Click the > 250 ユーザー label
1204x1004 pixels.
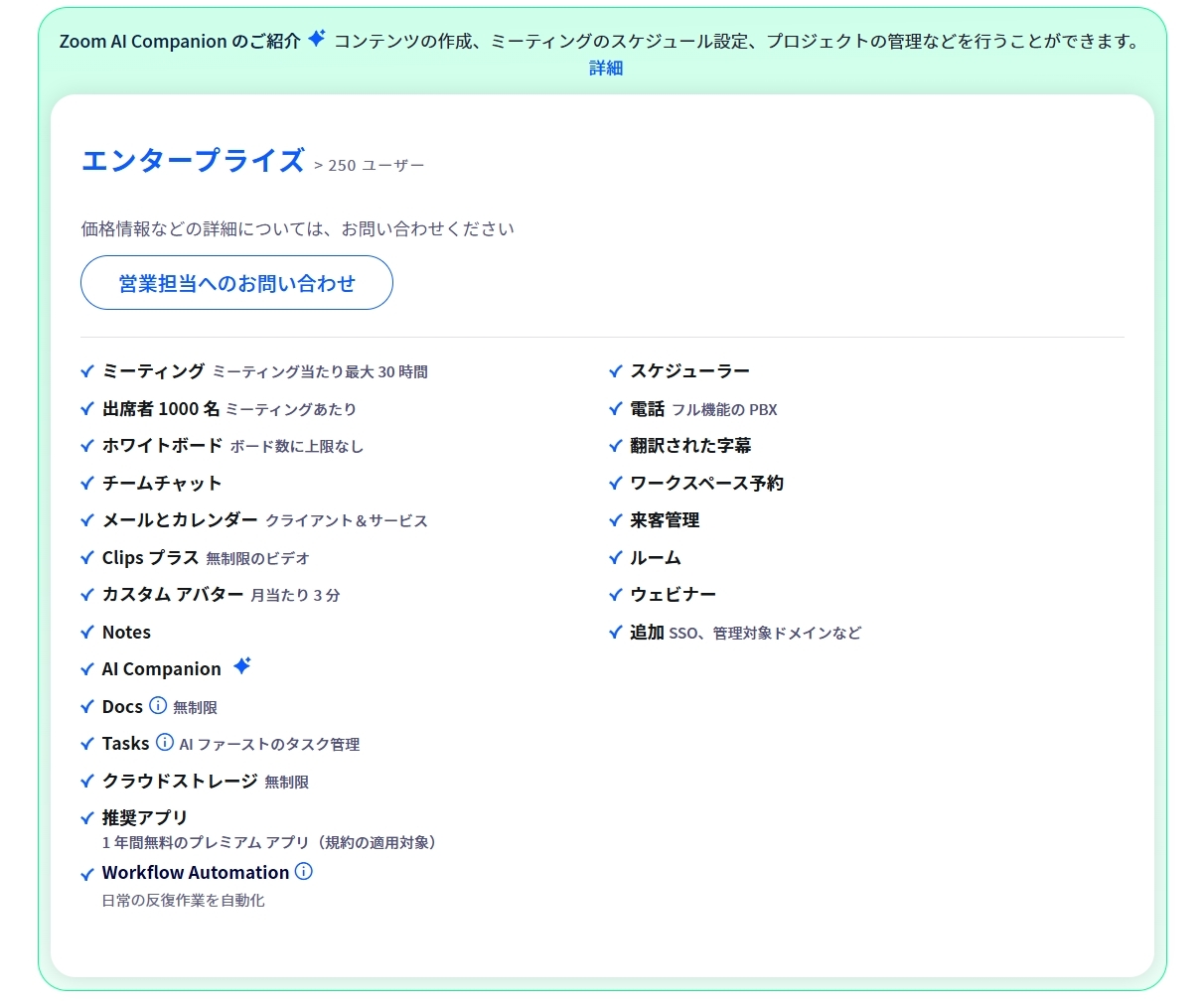tap(370, 165)
